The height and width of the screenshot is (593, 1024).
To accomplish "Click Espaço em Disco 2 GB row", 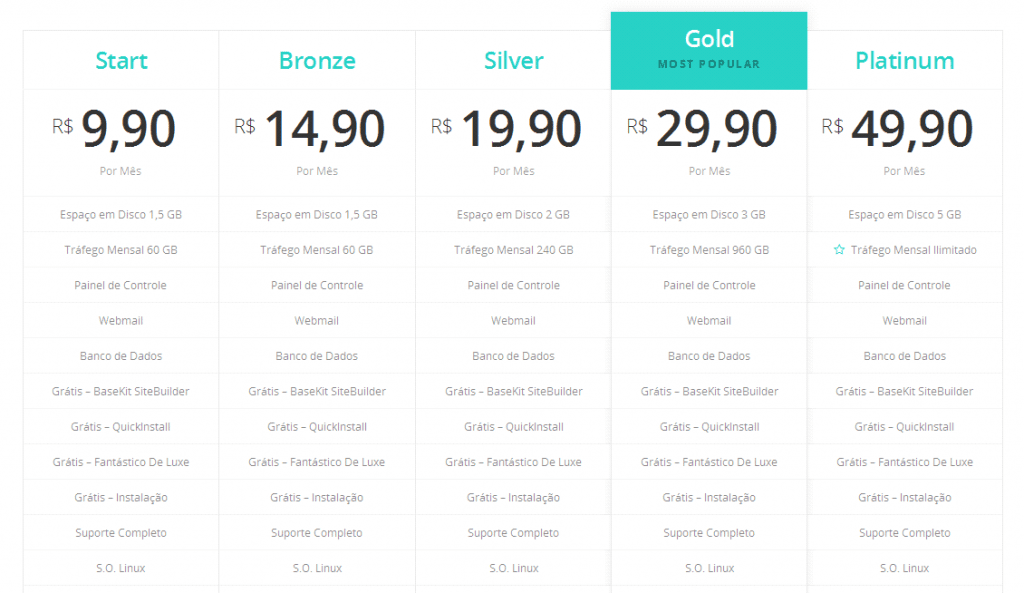I will (513, 214).
